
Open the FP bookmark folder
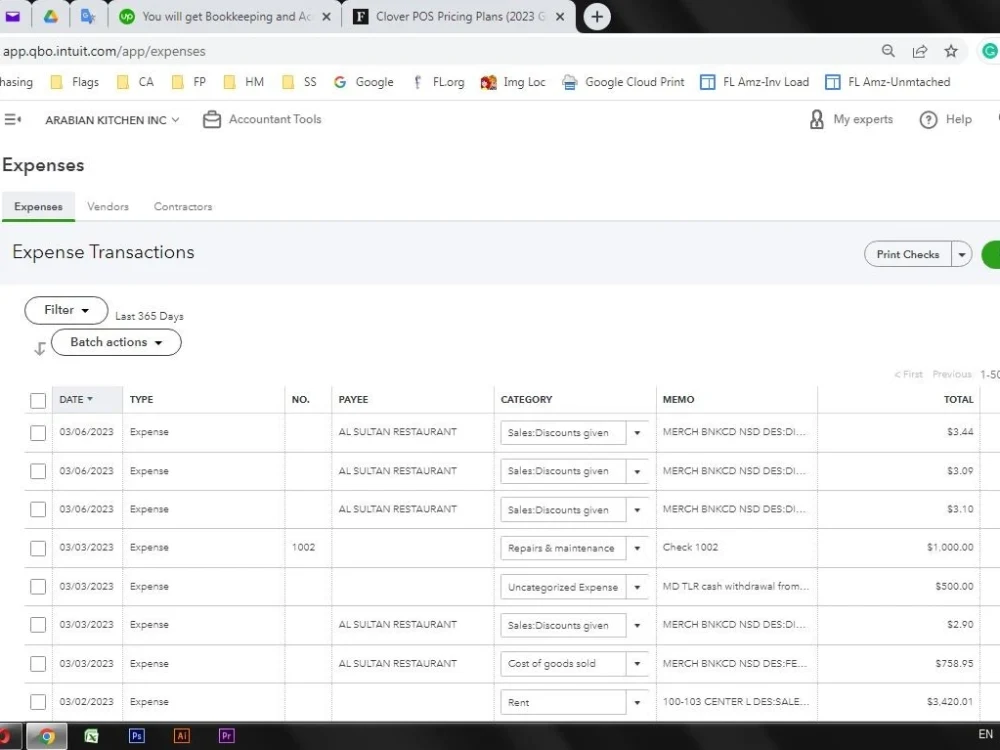189,82
